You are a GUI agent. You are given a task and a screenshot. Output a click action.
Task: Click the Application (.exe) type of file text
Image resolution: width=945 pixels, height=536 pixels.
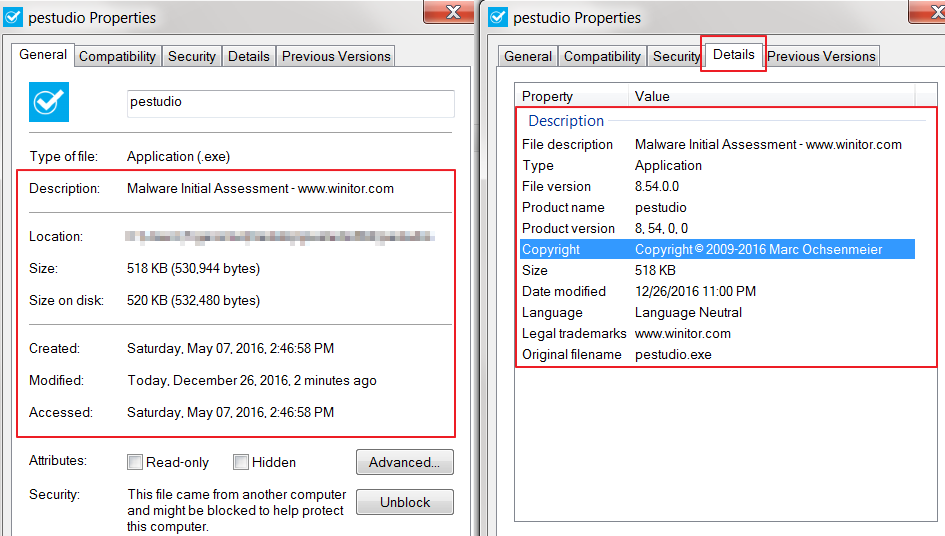178,157
